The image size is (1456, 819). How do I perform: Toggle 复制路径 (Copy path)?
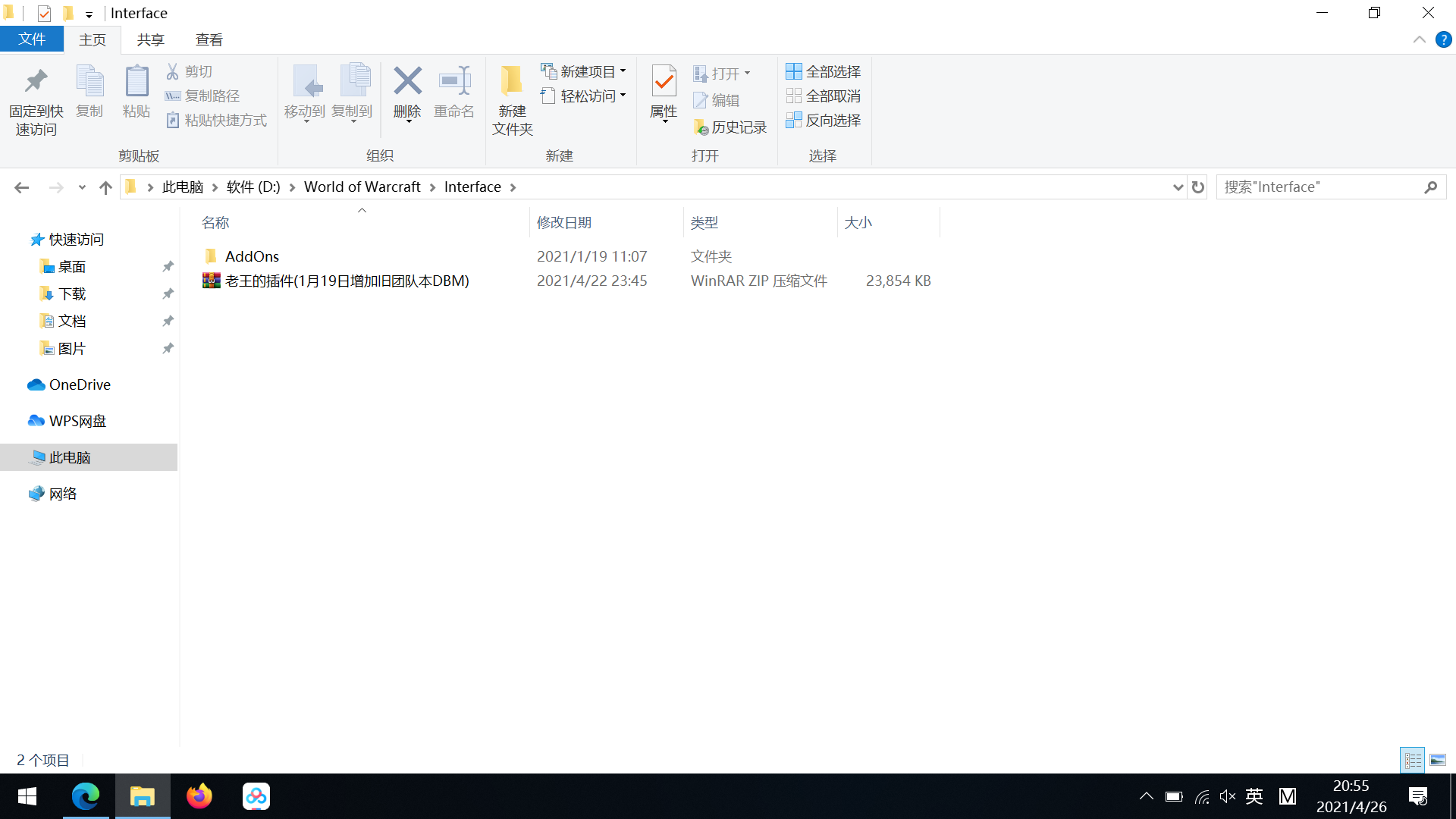tap(202, 96)
